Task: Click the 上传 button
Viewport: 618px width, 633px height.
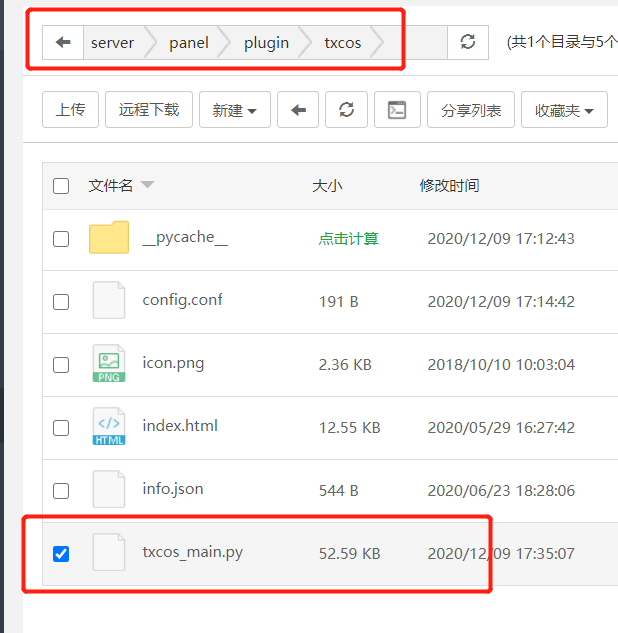Action: [x=70, y=110]
